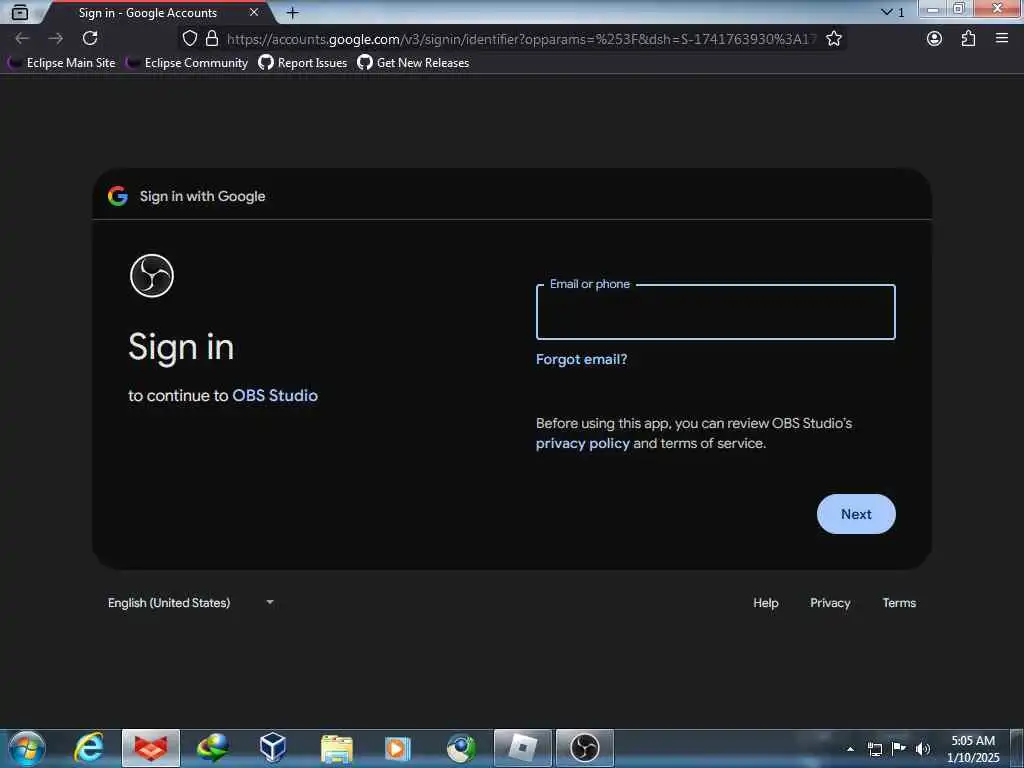Click the Next button

click(856, 514)
